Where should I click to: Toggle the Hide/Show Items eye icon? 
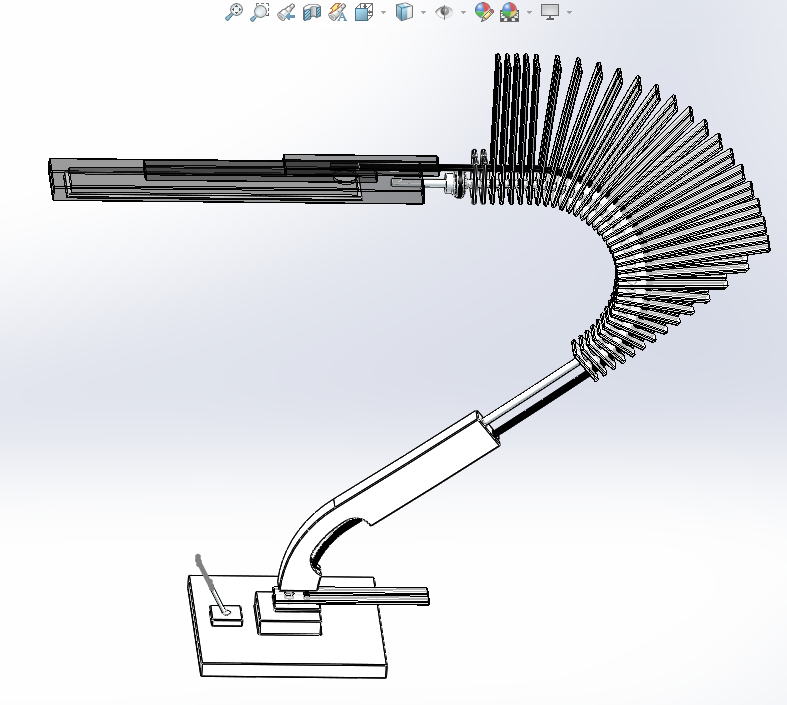tap(444, 12)
